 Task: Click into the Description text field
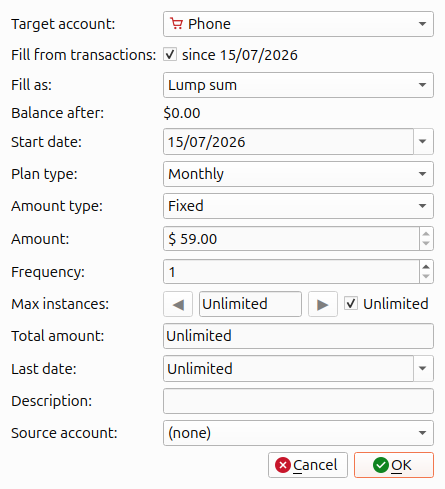[x=298, y=401]
